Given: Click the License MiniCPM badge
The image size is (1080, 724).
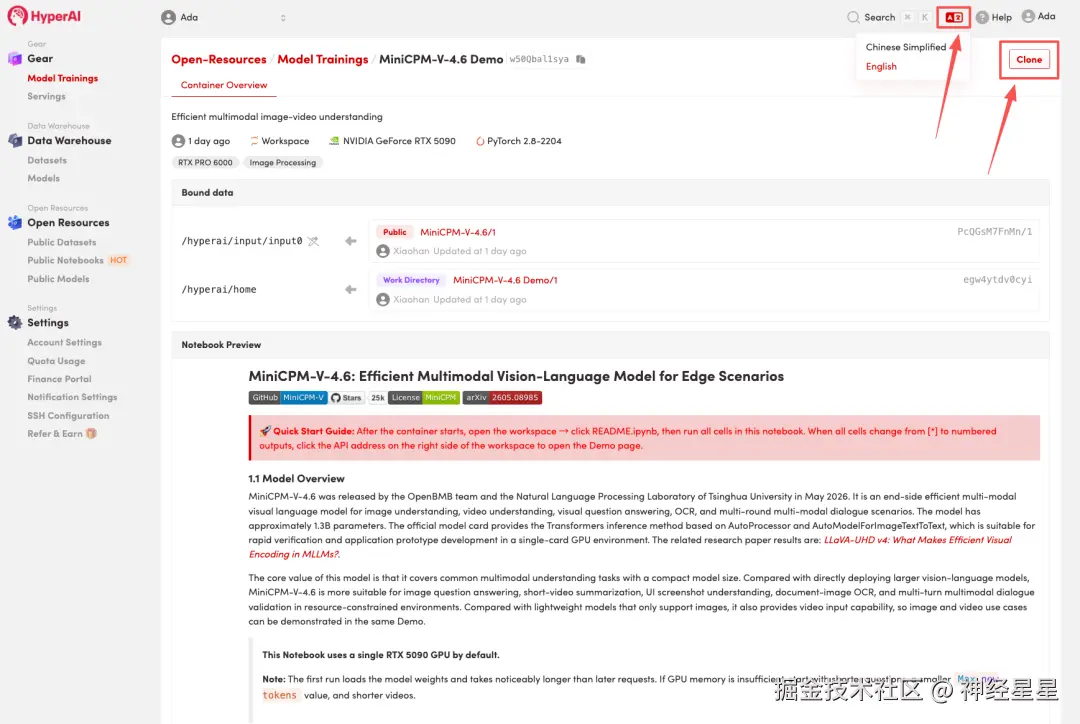Looking at the screenshot, I should (424, 397).
